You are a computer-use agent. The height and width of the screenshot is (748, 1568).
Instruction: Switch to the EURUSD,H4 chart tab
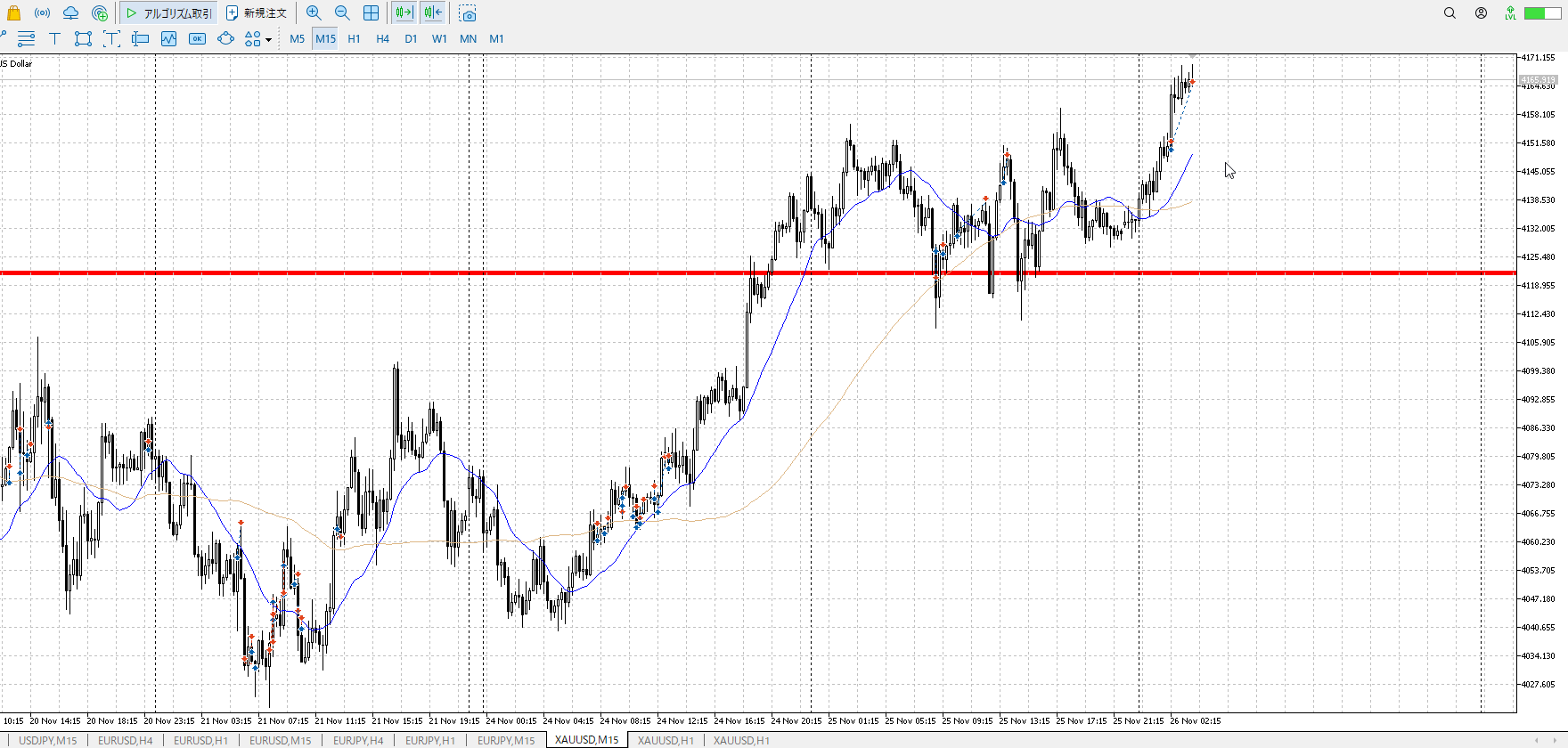(125, 740)
